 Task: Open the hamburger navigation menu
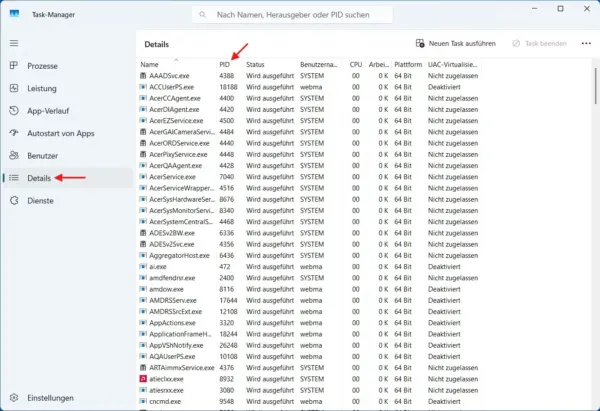[x=14, y=43]
